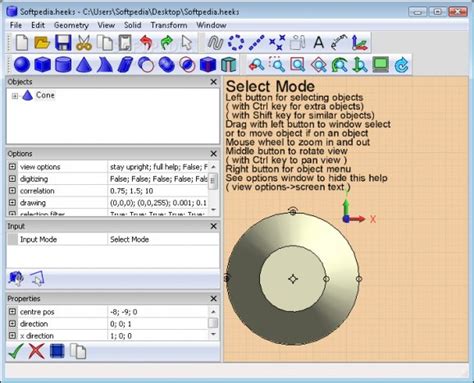Image resolution: width=474 pixels, height=383 pixels.
Task: Expand the digitizing options row
Action: tap(12, 178)
